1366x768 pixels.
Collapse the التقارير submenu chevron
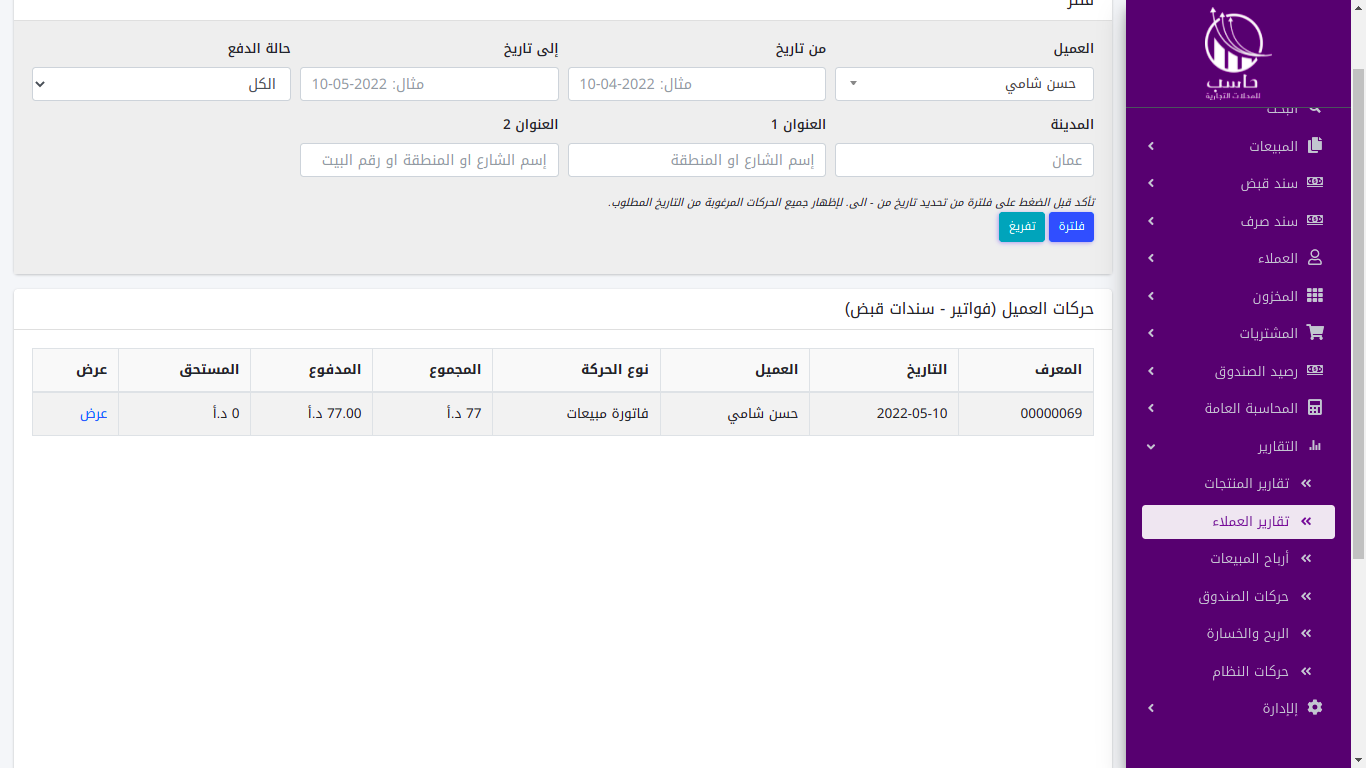coord(1150,446)
